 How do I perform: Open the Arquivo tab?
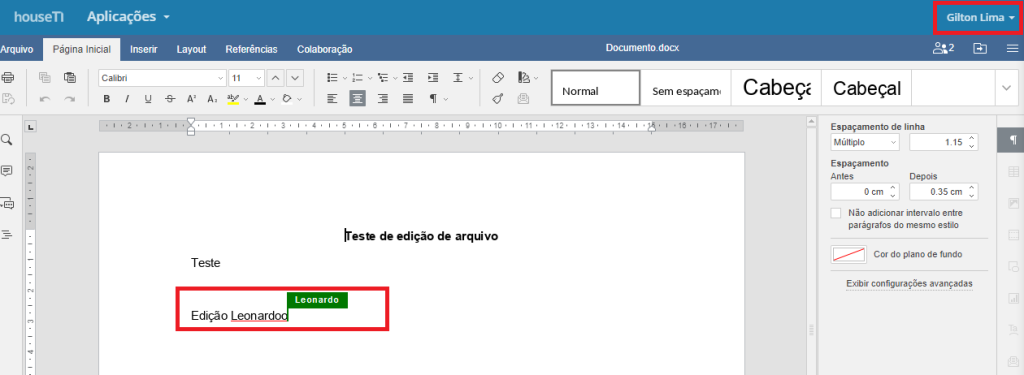point(16,49)
